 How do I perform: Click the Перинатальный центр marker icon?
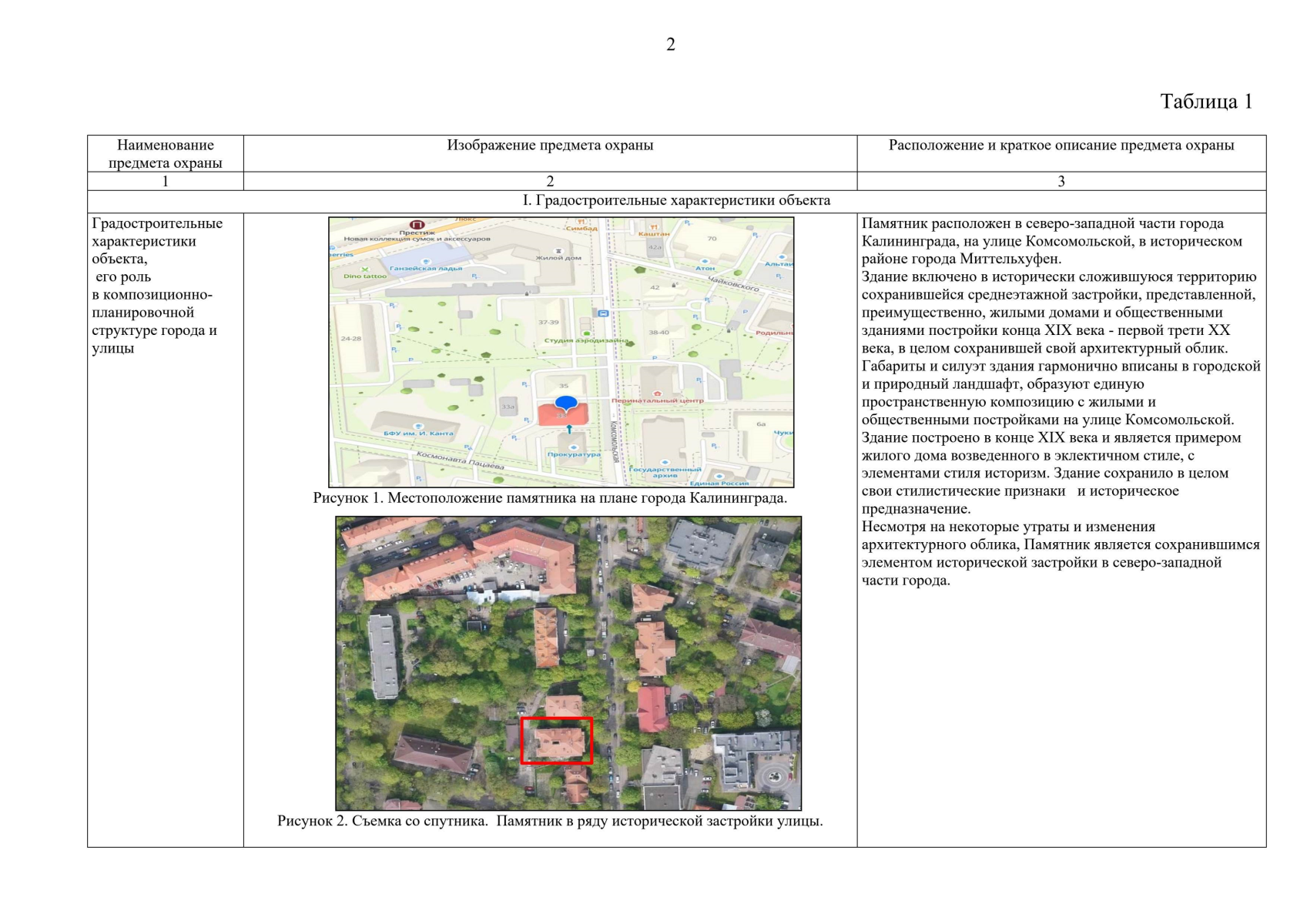pyautogui.click(x=657, y=393)
